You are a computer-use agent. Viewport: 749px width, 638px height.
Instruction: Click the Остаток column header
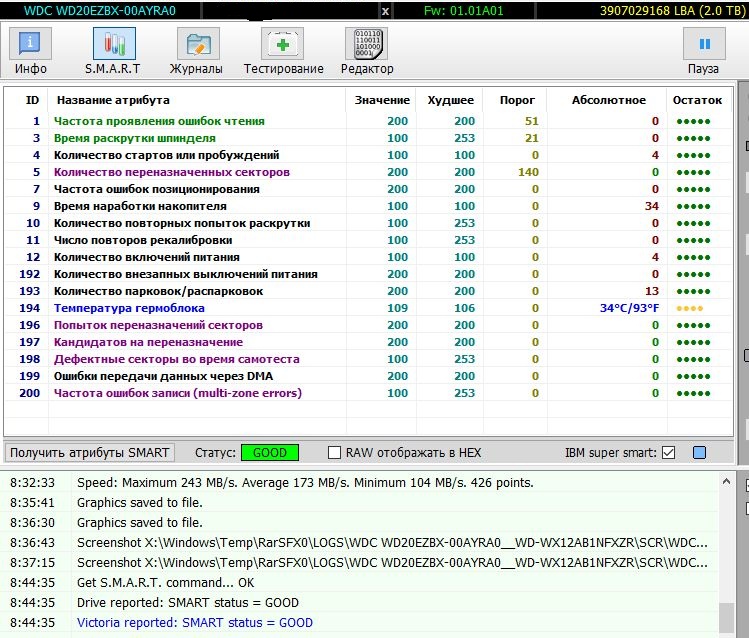click(697, 100)
